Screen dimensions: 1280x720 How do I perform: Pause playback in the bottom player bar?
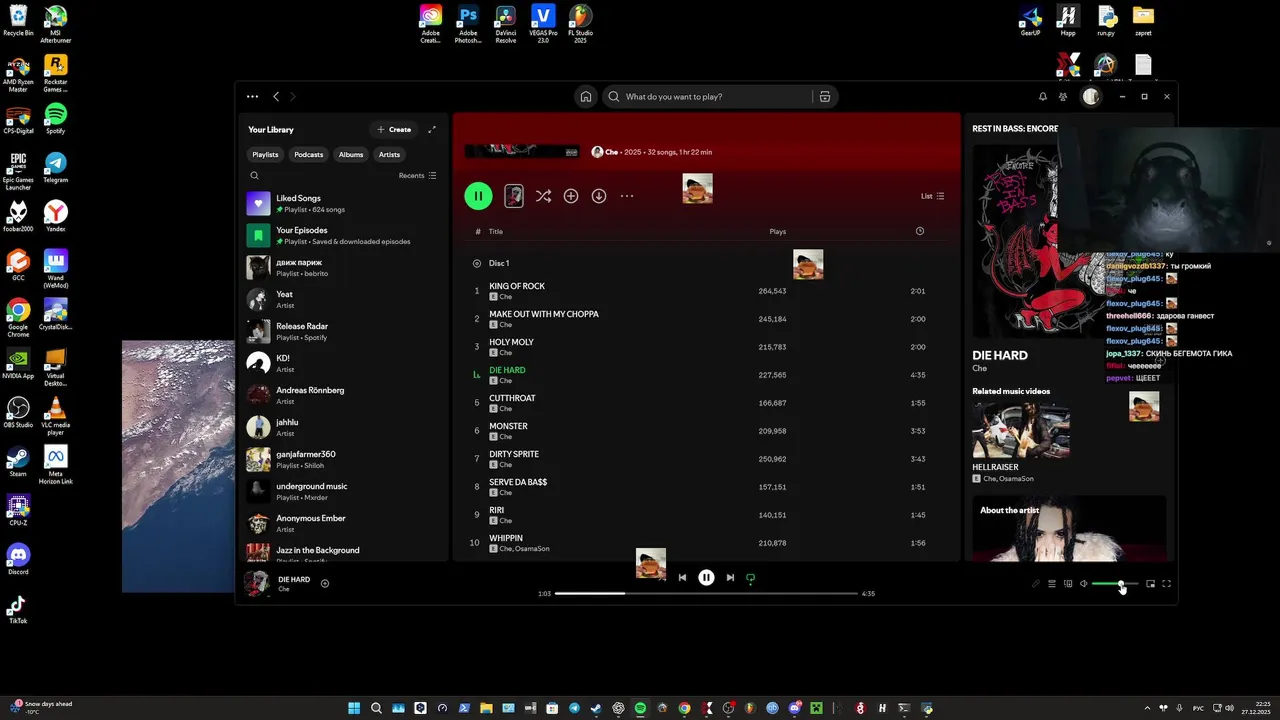click(x=706, y=578)
